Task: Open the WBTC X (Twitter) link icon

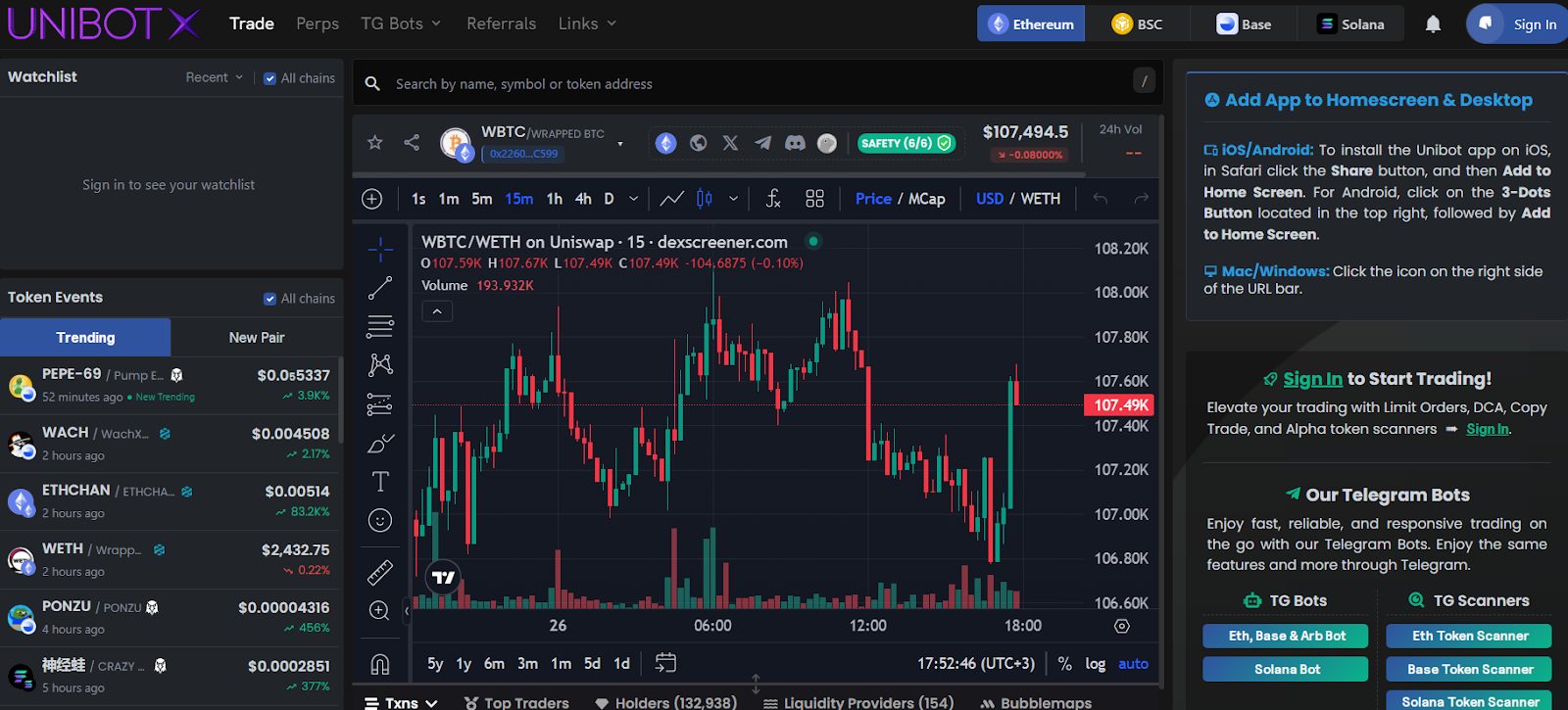Action: (x=731, y=143)
